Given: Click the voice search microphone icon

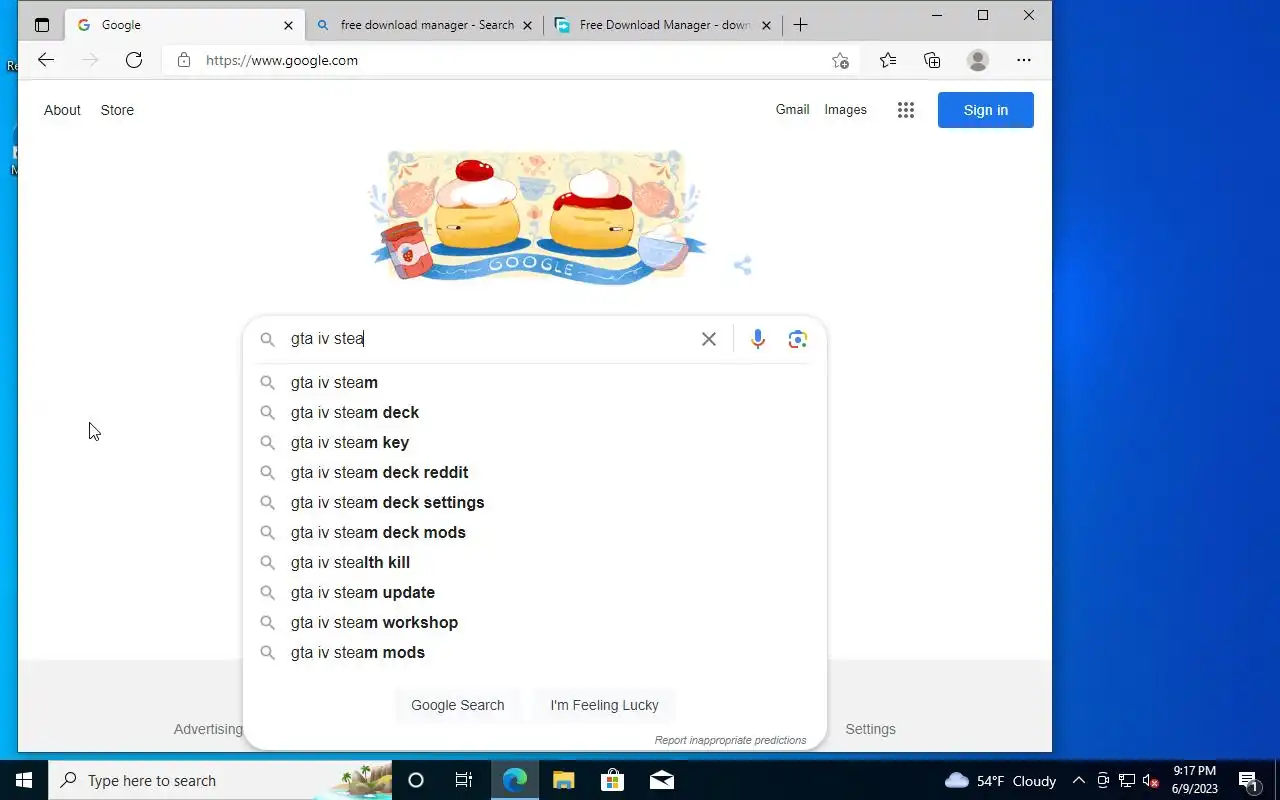Looking at the screenshot, I should coord(758,339).
